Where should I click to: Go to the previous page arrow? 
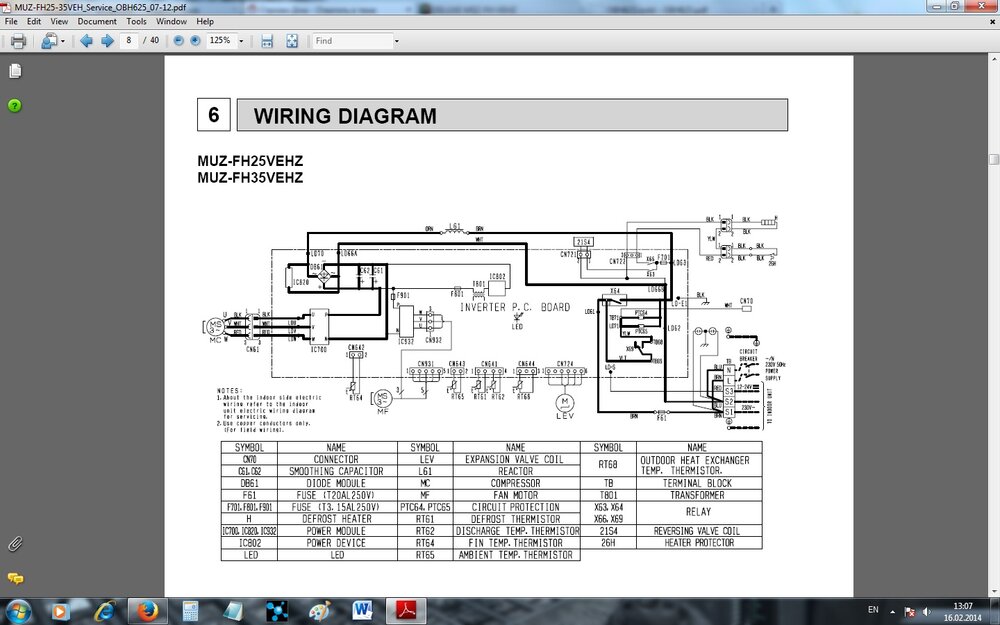86,41
